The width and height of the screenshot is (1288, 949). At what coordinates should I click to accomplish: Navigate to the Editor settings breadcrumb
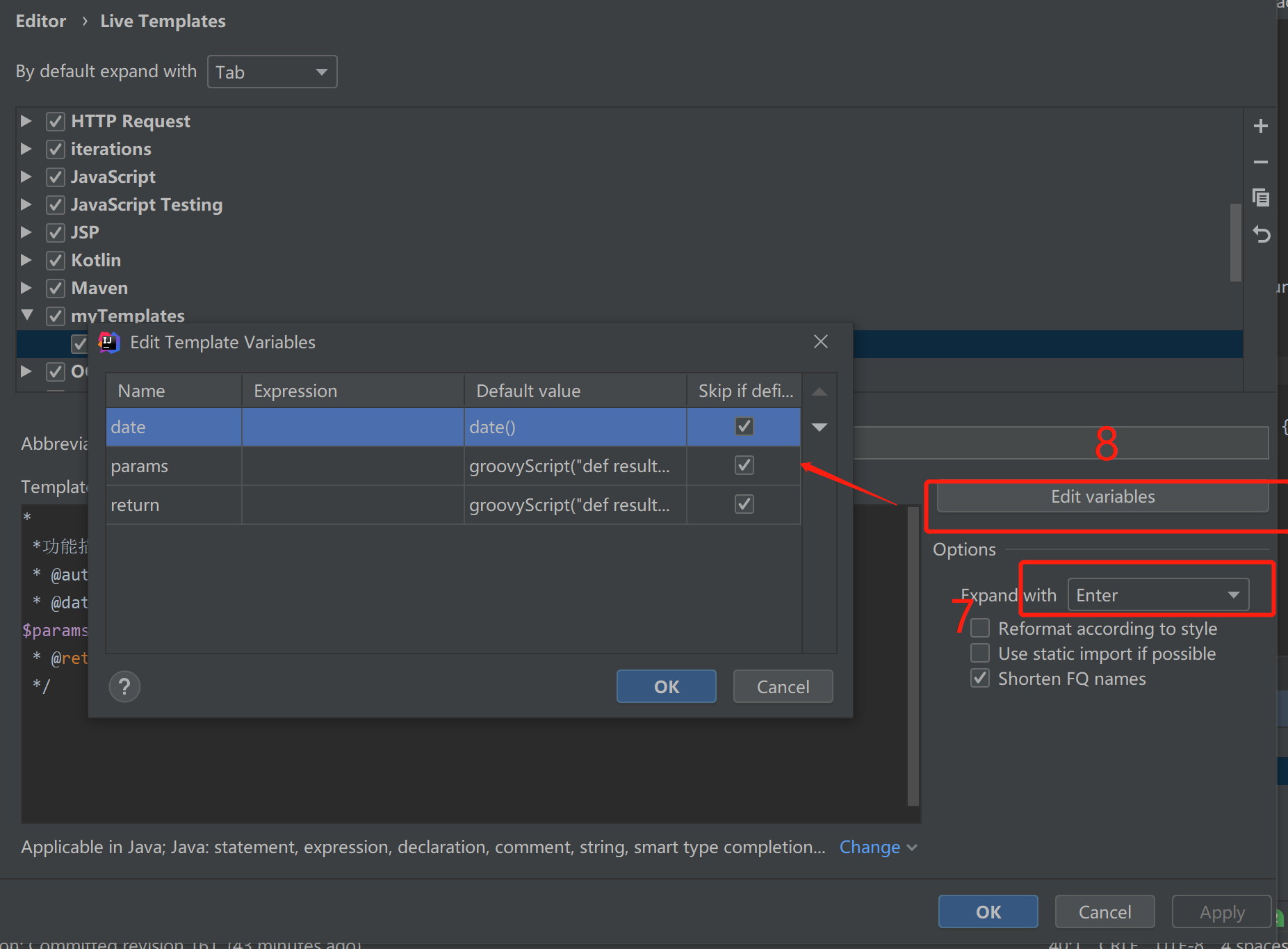tap(40, 21)
